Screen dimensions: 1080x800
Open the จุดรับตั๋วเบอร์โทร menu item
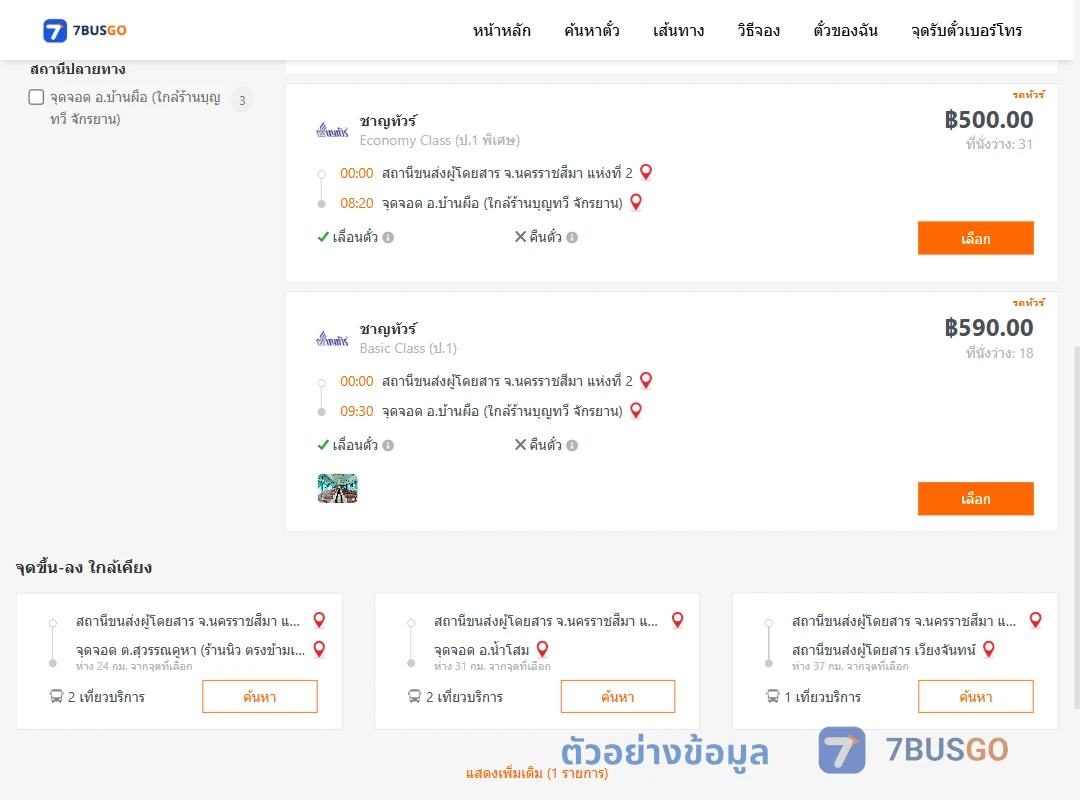tap(966, 30)
